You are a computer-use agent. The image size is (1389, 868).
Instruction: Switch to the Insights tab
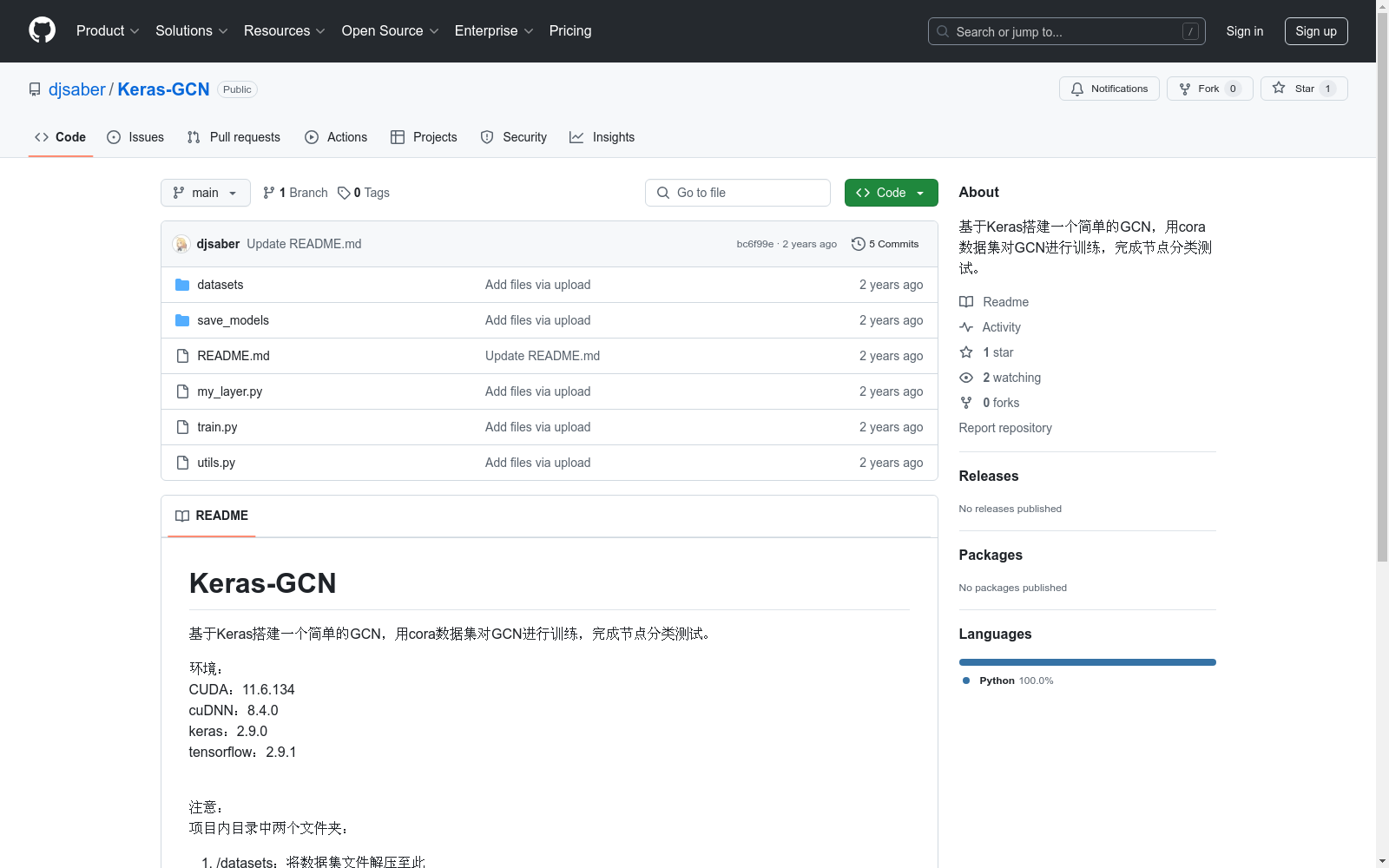(x=602, y=137)
